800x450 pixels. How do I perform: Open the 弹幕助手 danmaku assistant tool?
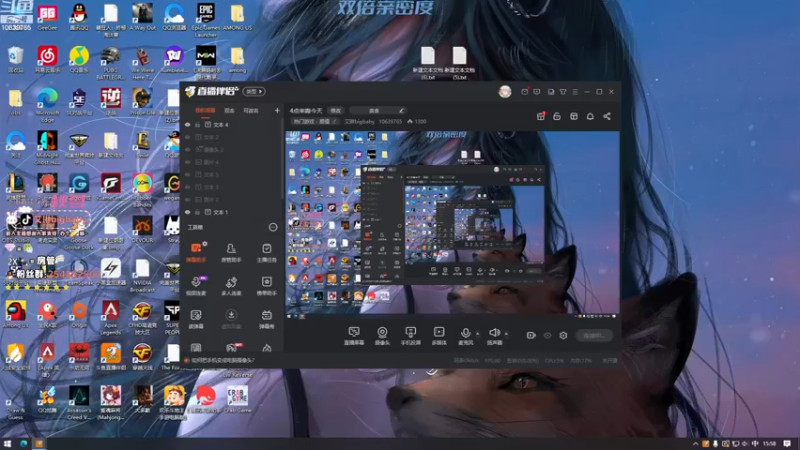point(196,252)
